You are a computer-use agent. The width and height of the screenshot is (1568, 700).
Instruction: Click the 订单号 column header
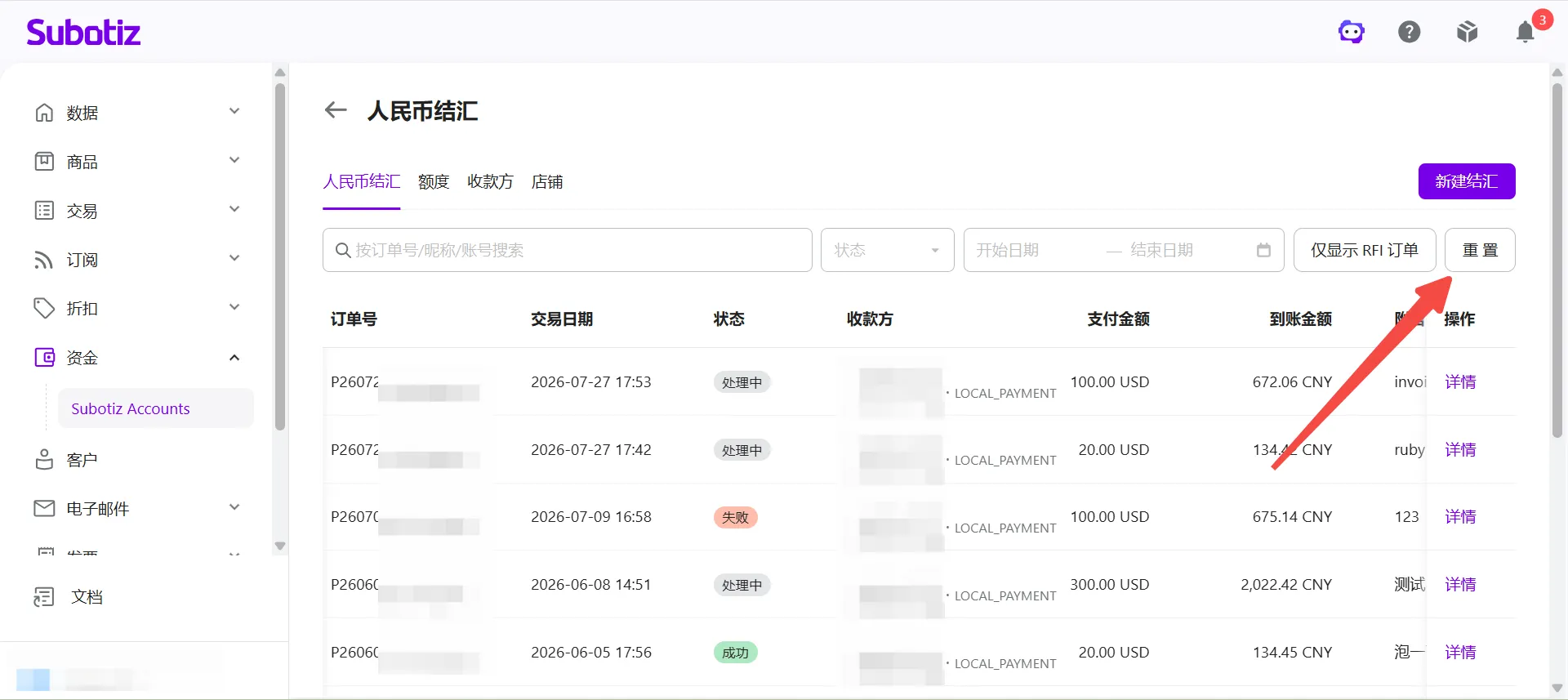[354, 319]
